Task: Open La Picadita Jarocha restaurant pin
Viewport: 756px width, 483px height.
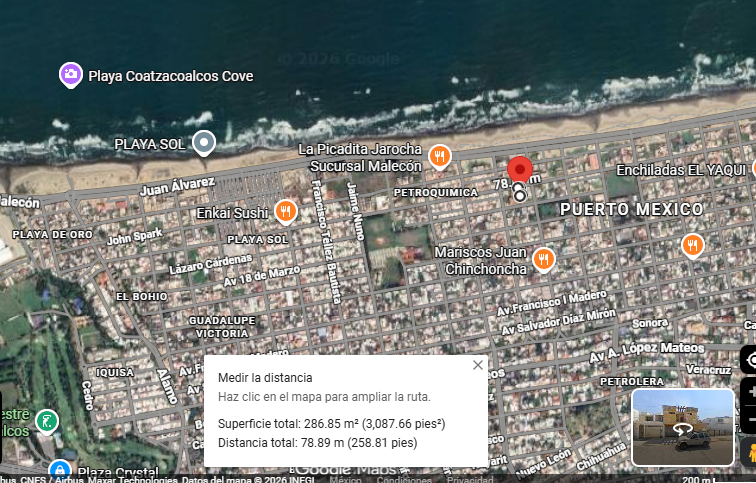Action: pos(440,157)
